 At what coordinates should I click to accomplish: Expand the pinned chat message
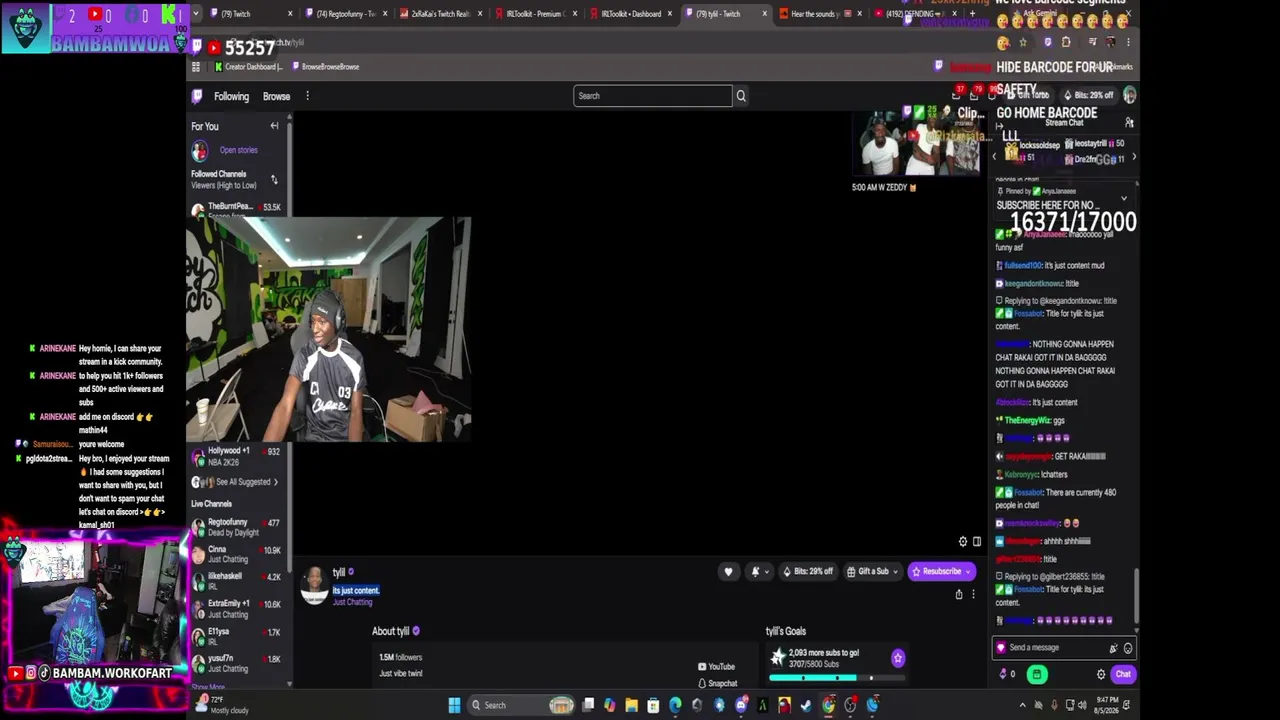click(1123, 198)
